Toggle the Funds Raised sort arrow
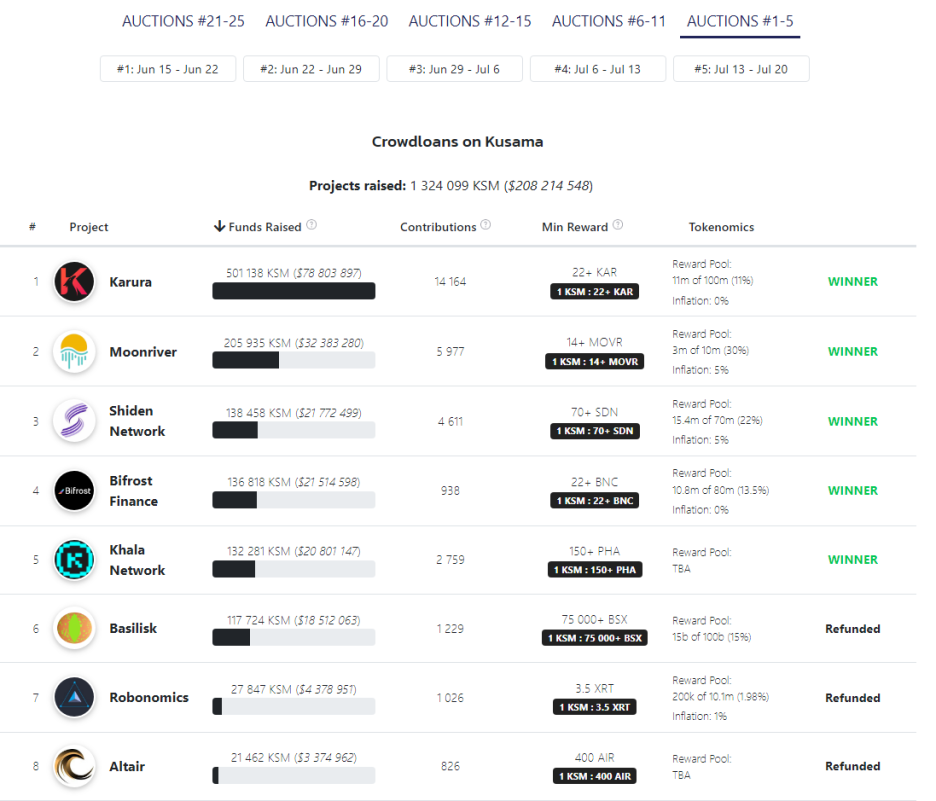 [x=219, y=226]
